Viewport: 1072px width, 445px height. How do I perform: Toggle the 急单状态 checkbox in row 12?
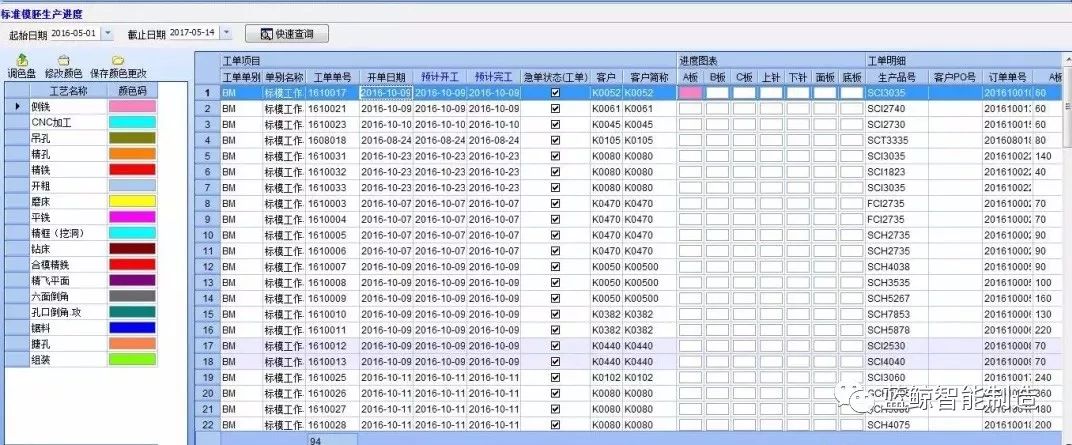pos(555,267)
